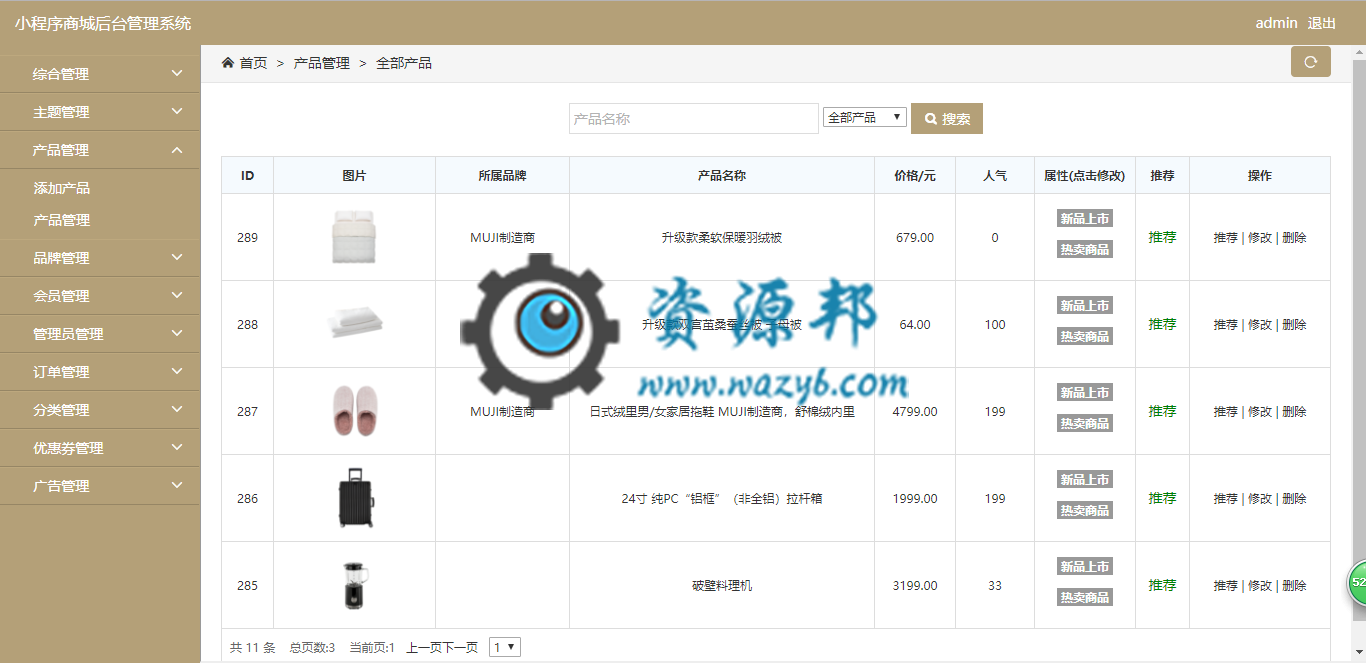
Task: Open 添加产品 submenu item
Action: coord(62,188)
